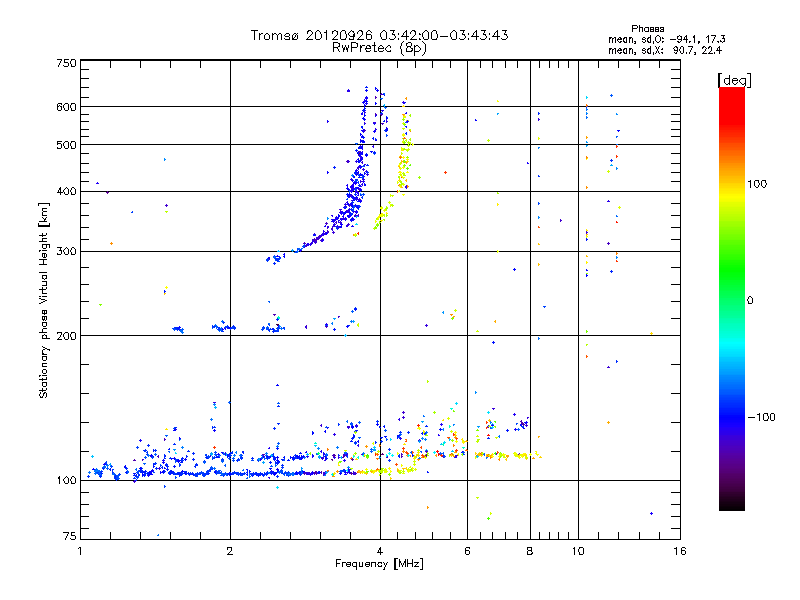This screenshot has width=800, height=600.
Task: Click y-axis tick label "750"
Action: pyautogui.click(x=66, y=63)
